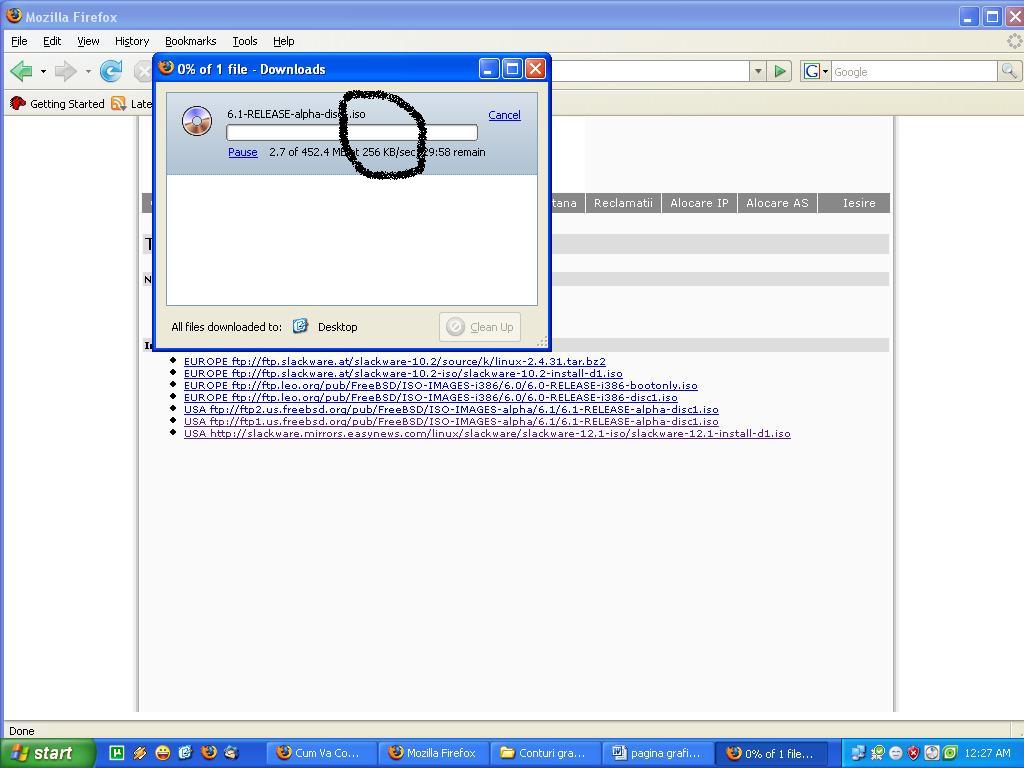This screenshot has width=1024, height=768.
Task: Cancel the ISO download
Action: [x=504, y=115]
